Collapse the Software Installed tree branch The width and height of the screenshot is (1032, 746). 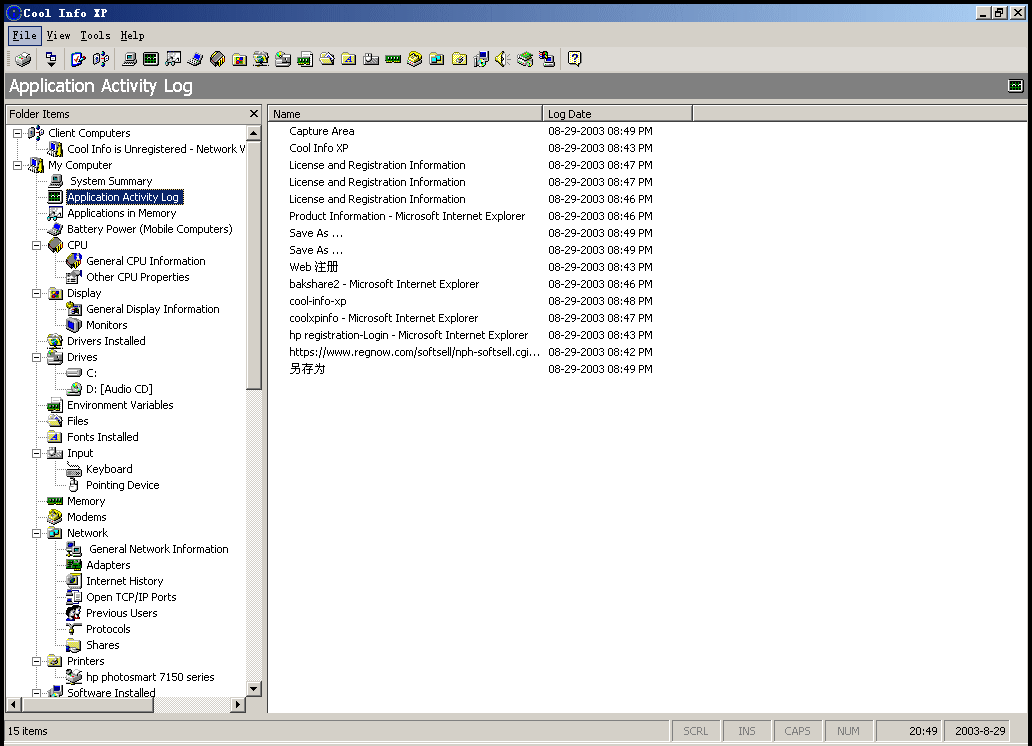click(x=37, y=693)
